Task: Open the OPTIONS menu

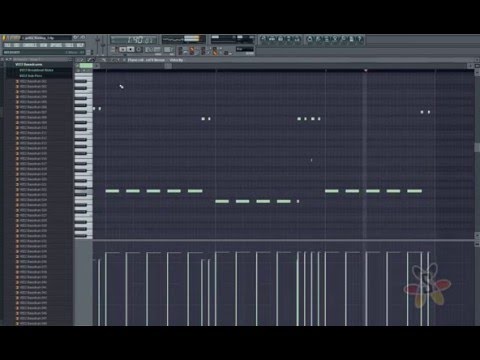Action: click(56, 45)
